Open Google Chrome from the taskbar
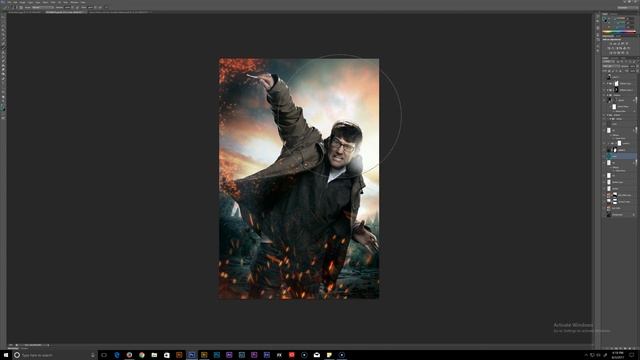Screen dimensions: 640x360 click(x=142, y=355)
